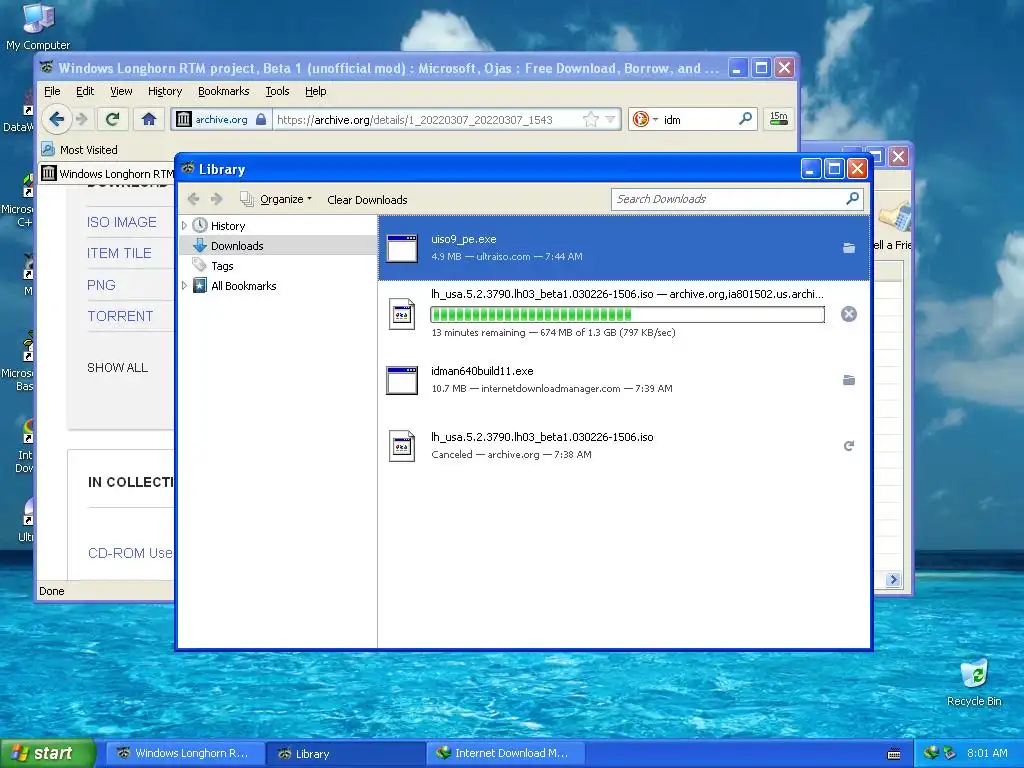The width and height of the screenshot is (1024, 768).
Task: Open the Tools menu
Action: [x=277, y=91]
